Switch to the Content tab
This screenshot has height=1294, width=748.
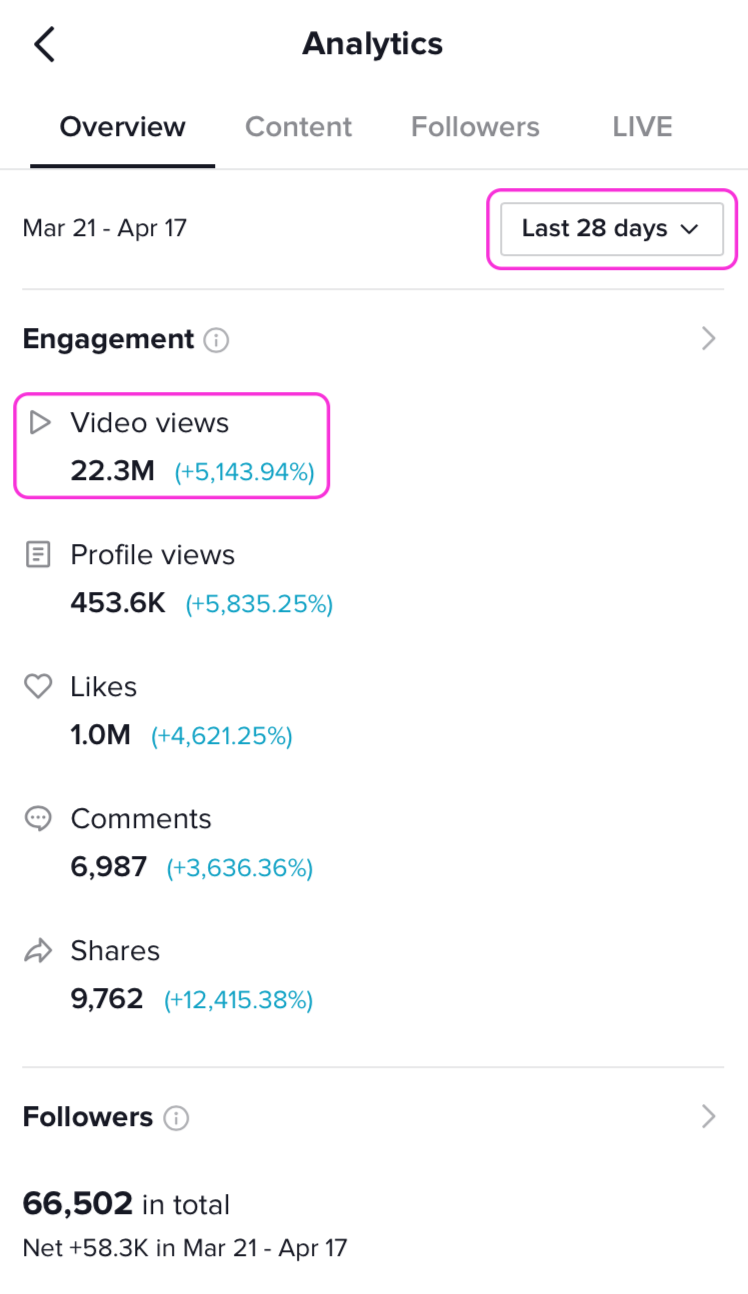point(298,127)
